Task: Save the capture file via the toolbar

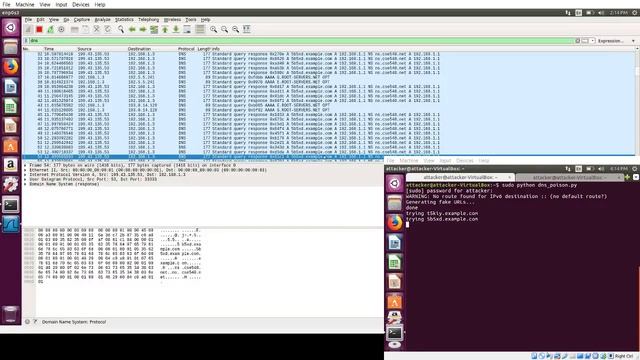Action: 85,29
